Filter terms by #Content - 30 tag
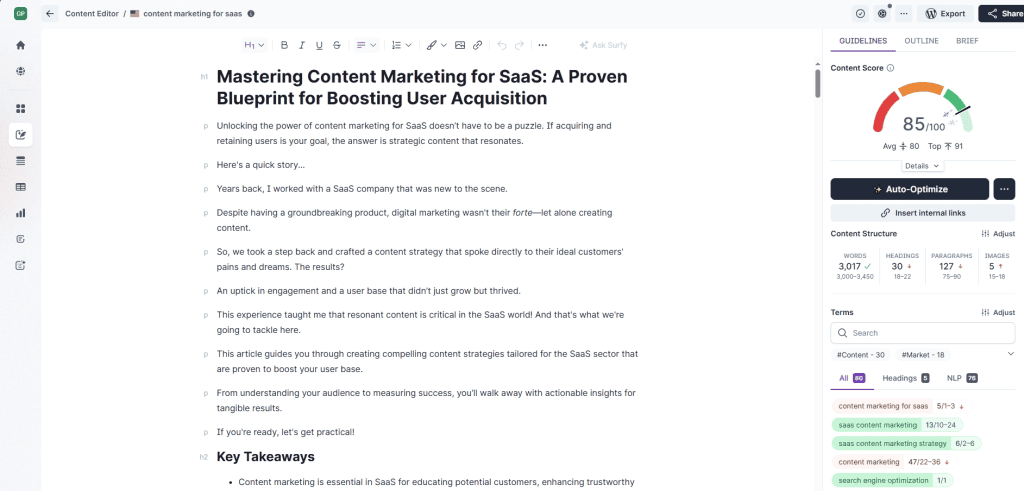 pyautogui.click(x=861, y=355)
